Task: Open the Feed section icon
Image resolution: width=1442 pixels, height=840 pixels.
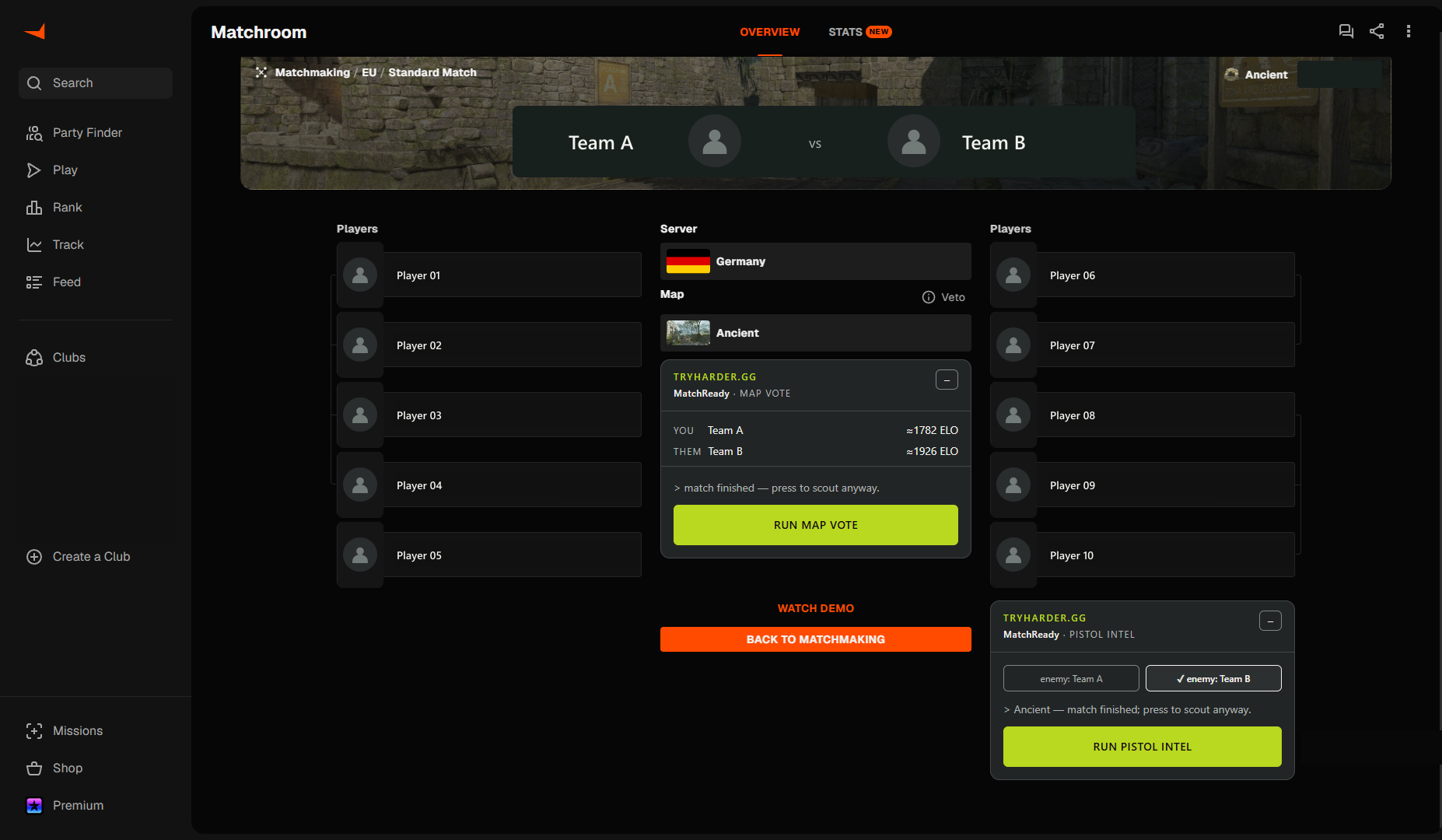Action: [x=33, y=282]
